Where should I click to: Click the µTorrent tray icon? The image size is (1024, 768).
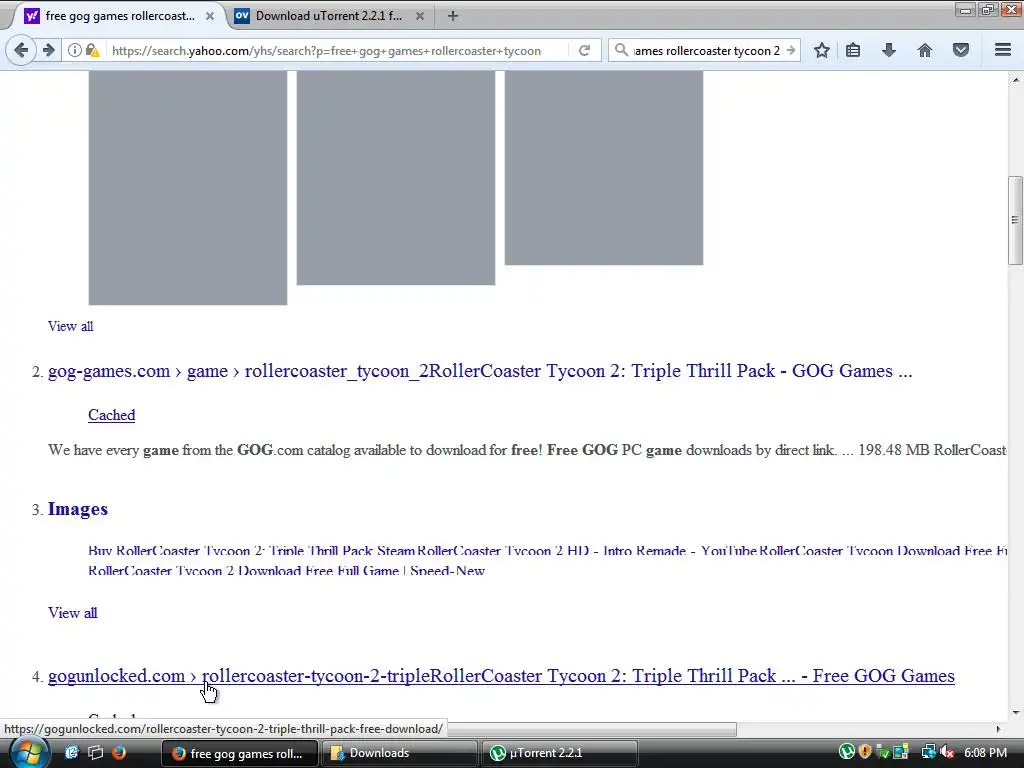coord(846,752)
